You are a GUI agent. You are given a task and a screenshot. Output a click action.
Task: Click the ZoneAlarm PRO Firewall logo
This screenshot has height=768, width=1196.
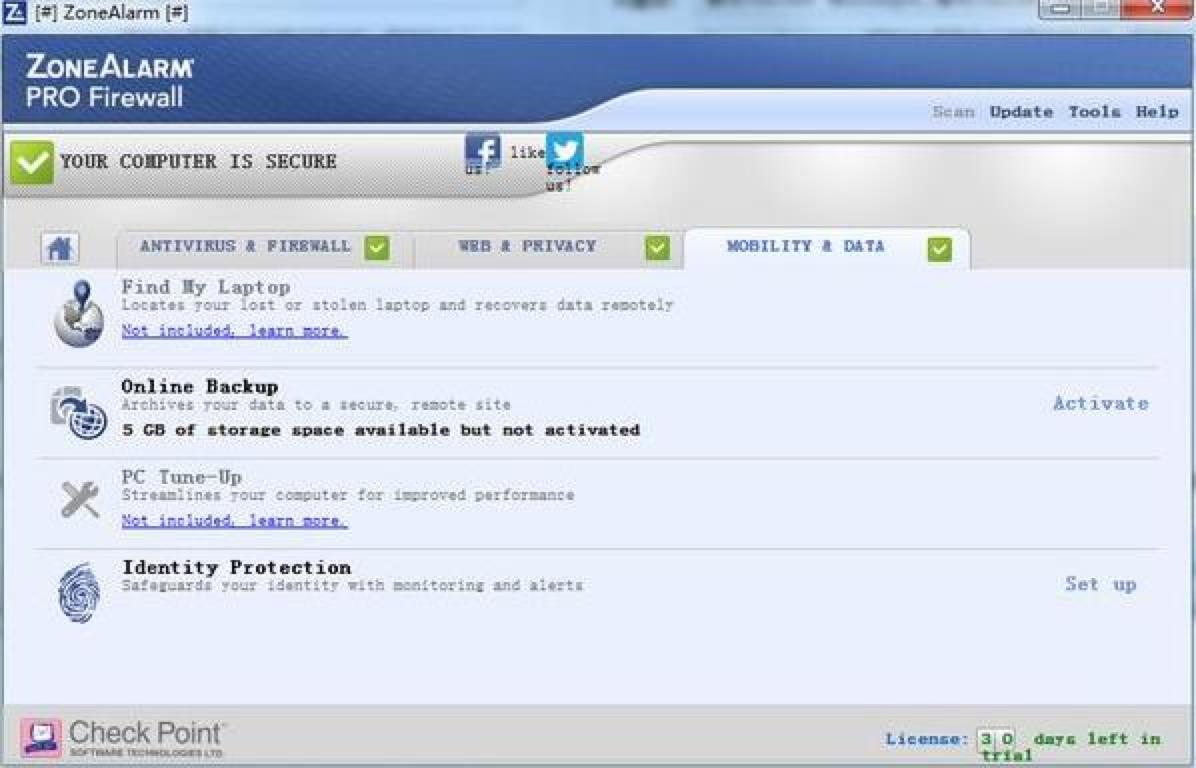(109, 81)
